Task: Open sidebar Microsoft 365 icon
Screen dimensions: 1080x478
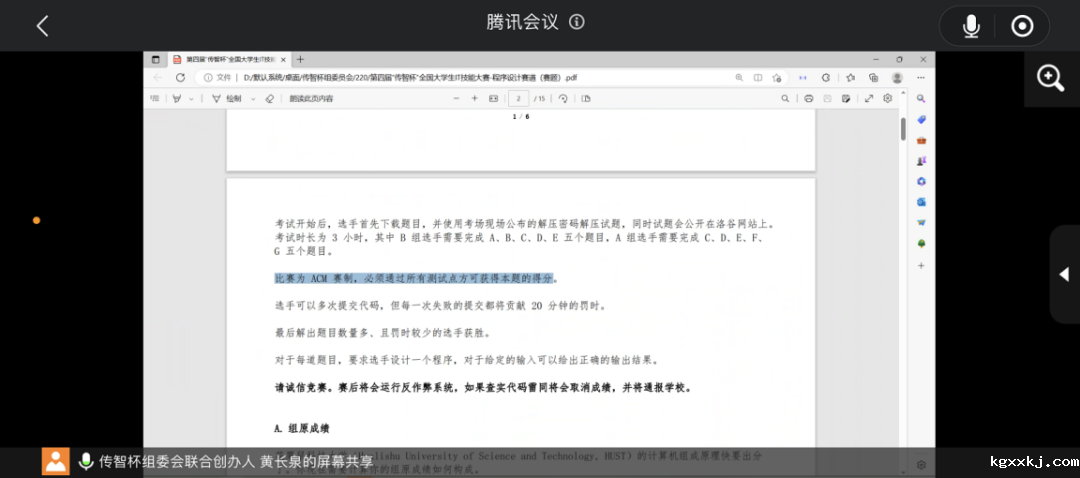Action: coord(922,181)
